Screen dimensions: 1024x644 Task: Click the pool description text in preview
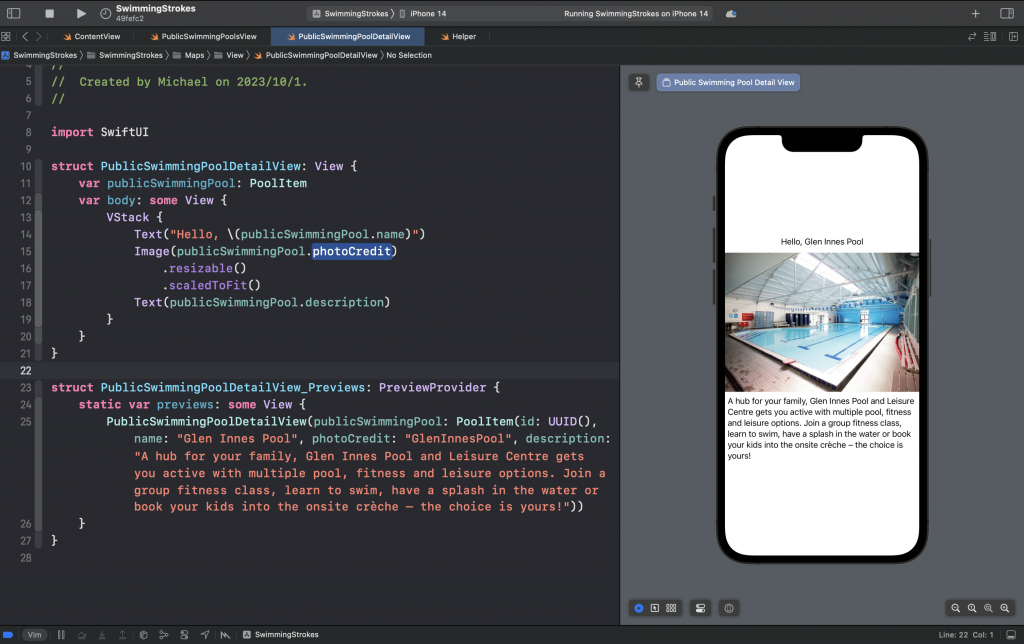coord(821,428)
